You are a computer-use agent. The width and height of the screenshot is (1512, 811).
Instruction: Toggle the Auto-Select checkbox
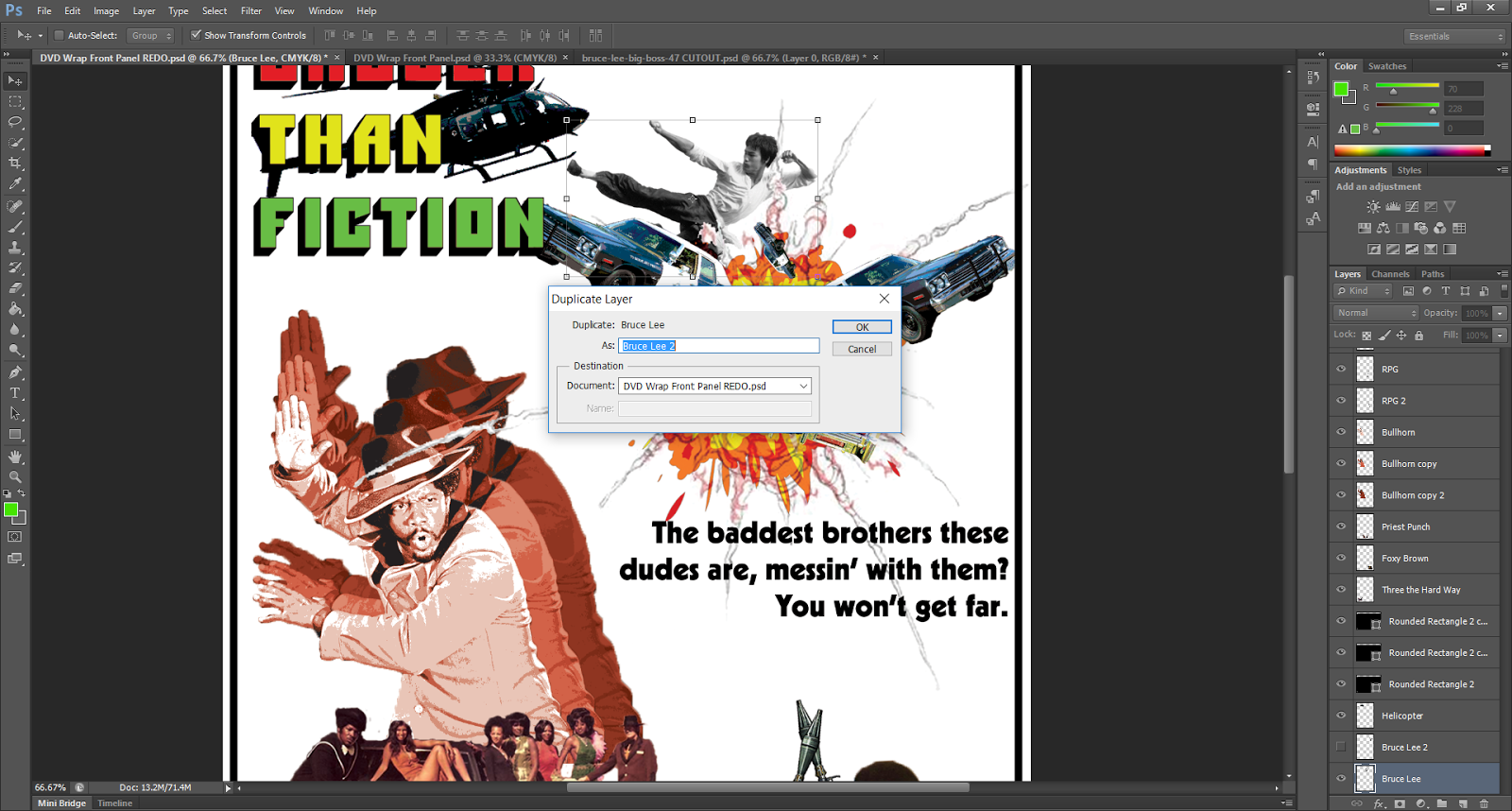point(59,35)
